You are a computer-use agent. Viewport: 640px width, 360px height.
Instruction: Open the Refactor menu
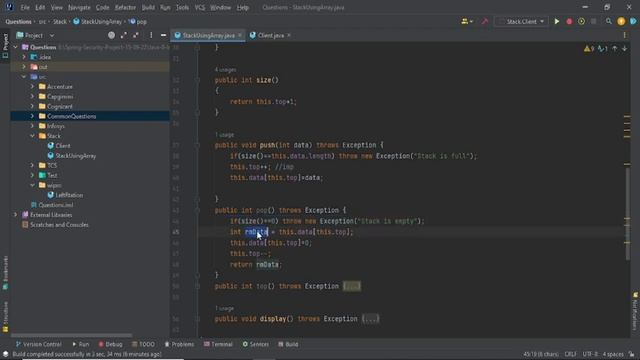pyautogui.click(x=125, y=7)
